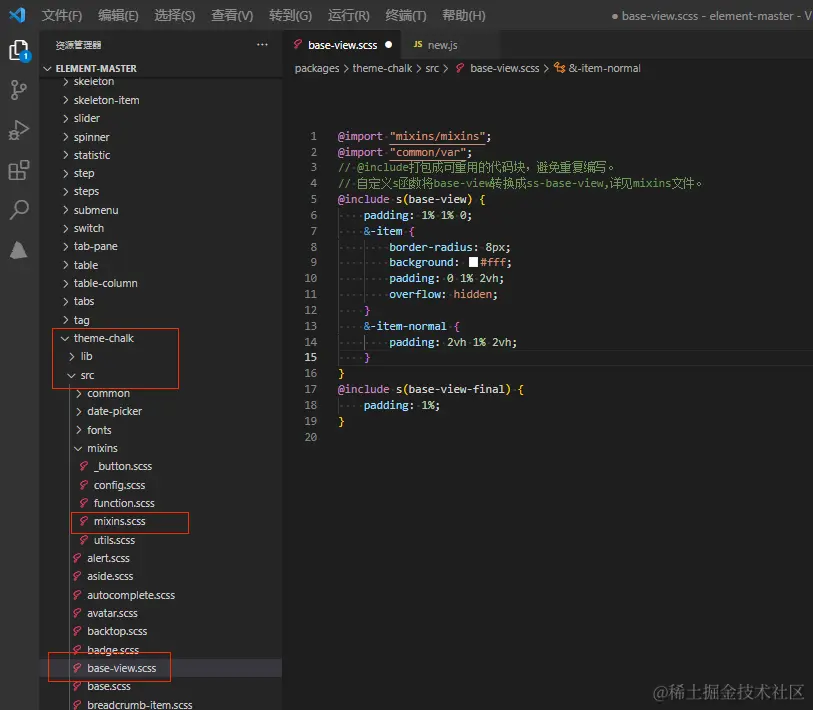Viewport: 813px width, 710px height.
Task: Collapse the src folder
Action: [x=72, y=375]
